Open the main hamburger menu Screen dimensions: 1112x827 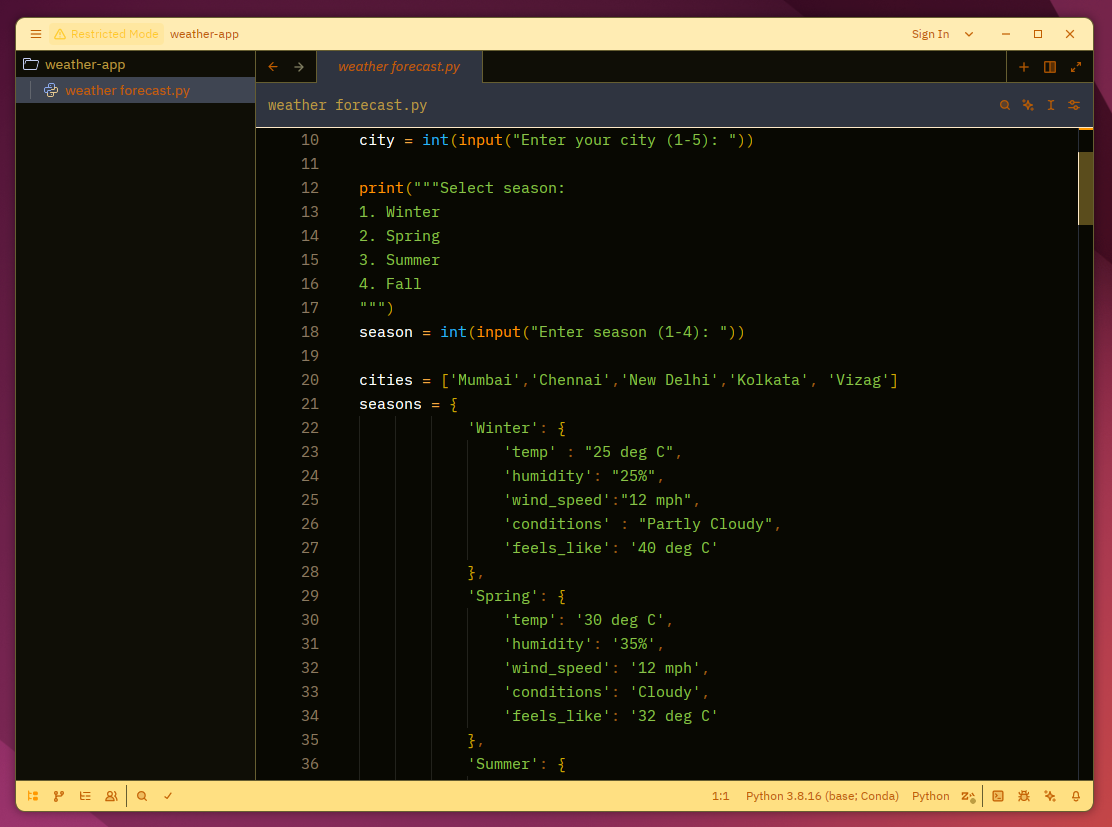pos(35,34)
